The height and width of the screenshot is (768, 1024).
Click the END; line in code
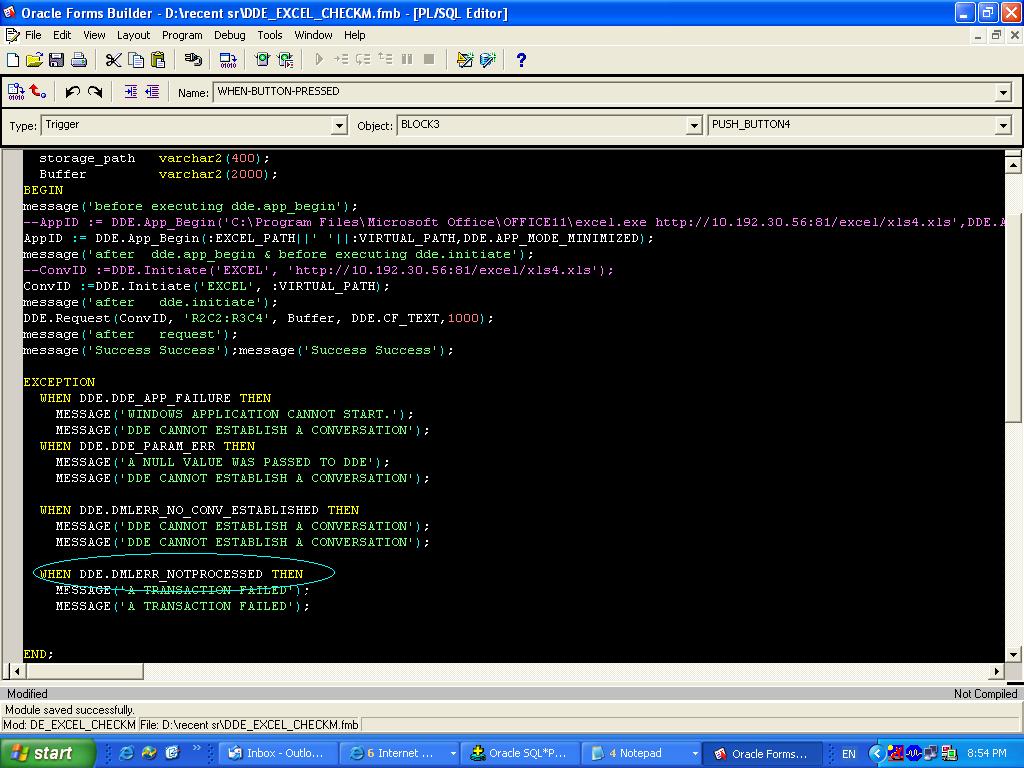pyautogui.click(x=38, y=654)
